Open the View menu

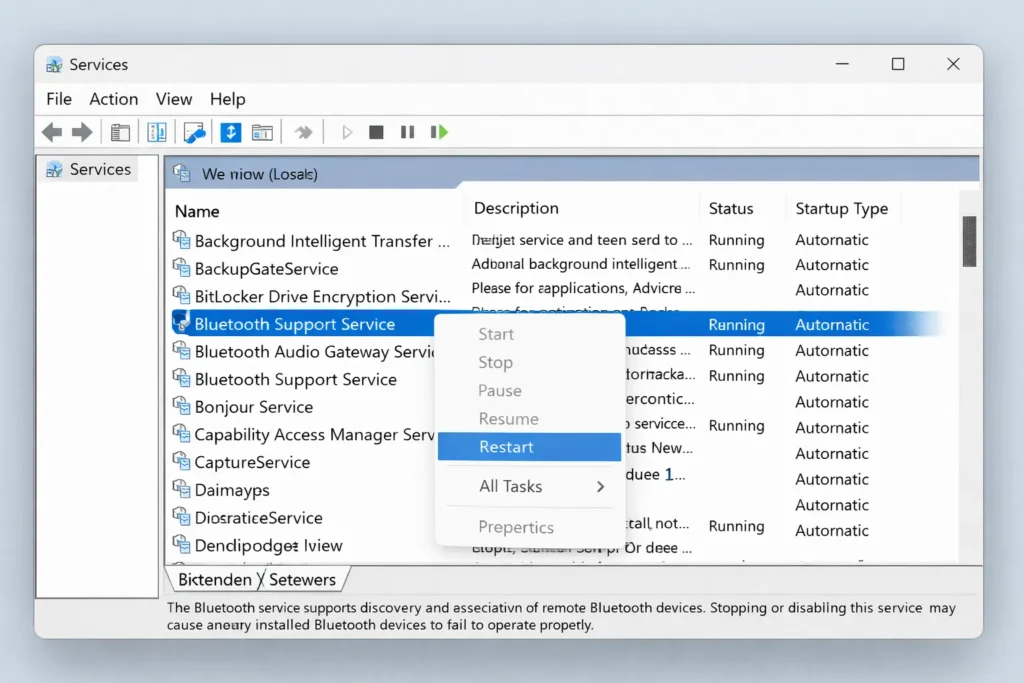[x=174, y=99]
